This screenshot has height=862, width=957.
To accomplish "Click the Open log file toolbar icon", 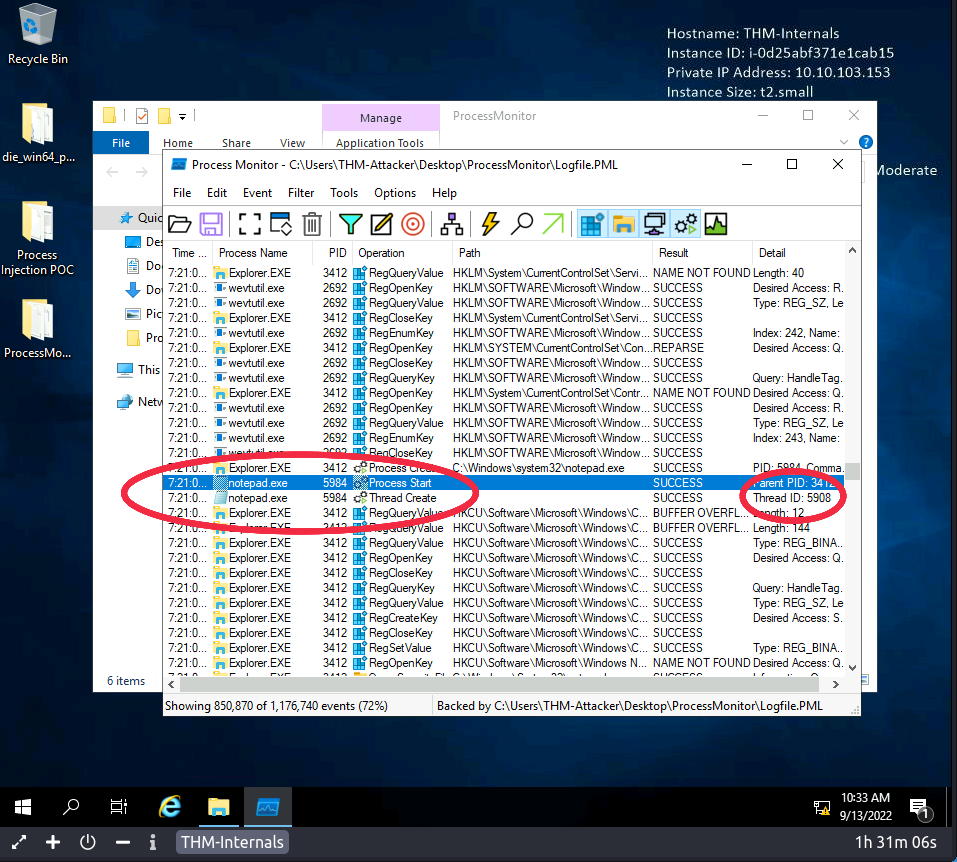I will pyautogui.click(x=179, y=224).
